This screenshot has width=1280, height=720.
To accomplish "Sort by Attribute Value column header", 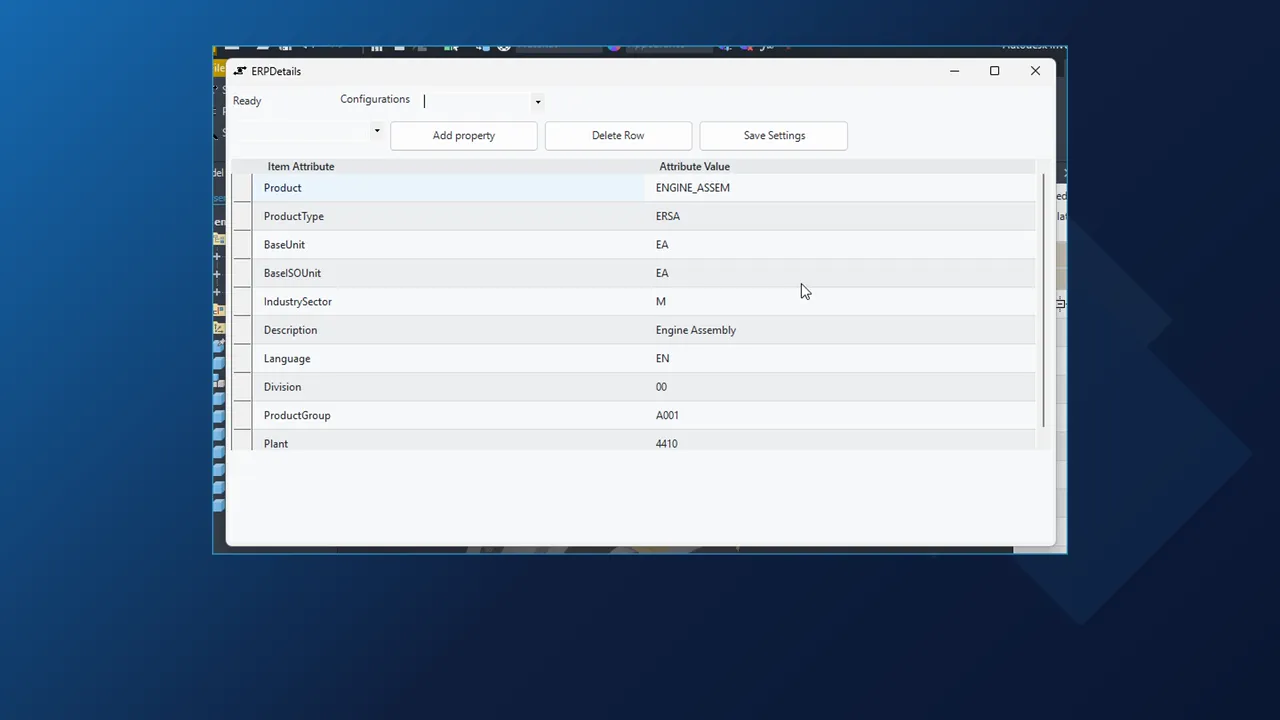I will pyautogui.click(x=695, y=167).
